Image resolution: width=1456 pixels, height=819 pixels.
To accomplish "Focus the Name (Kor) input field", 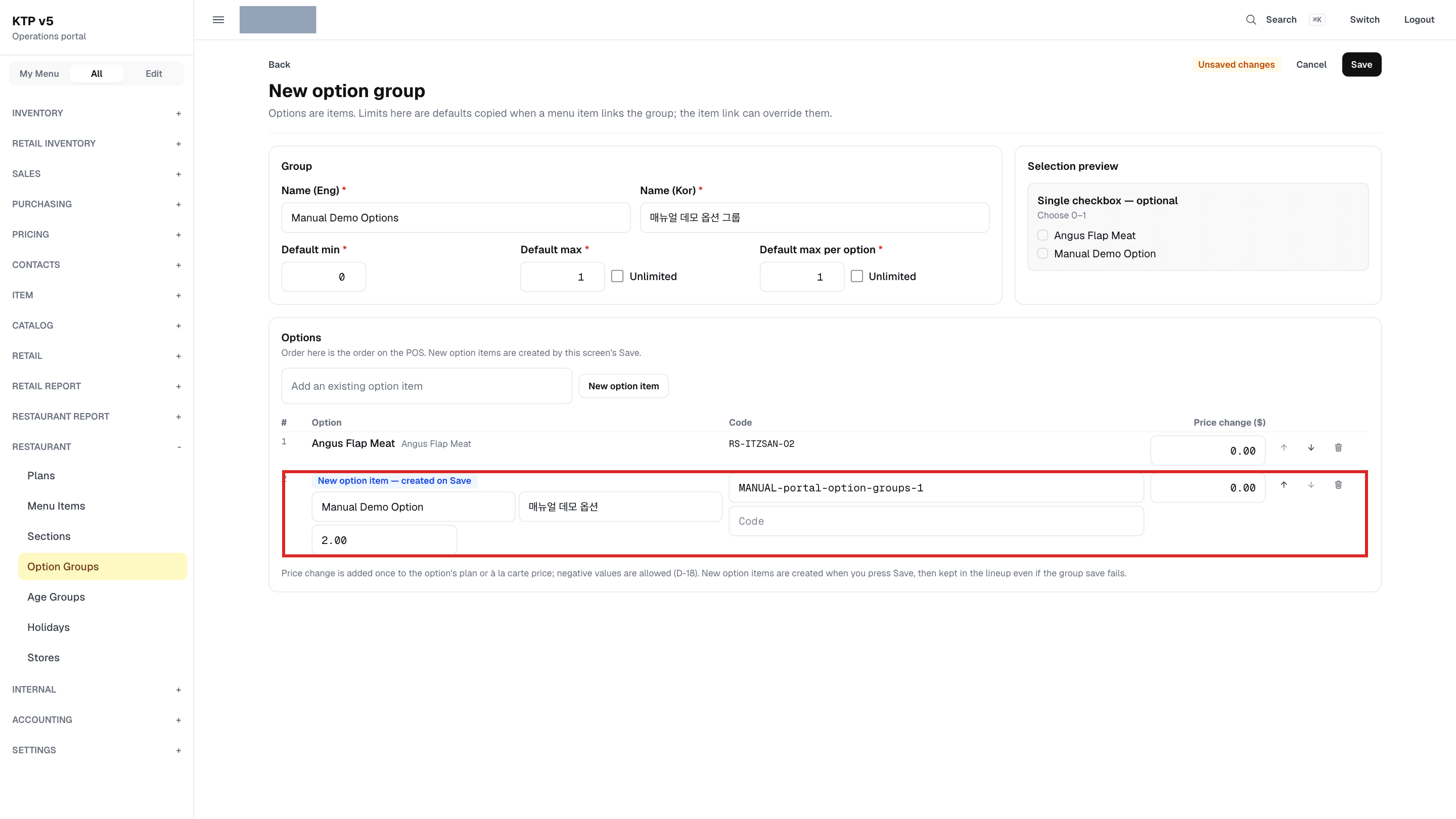I will pyautogui.click(x=814, y=217).
